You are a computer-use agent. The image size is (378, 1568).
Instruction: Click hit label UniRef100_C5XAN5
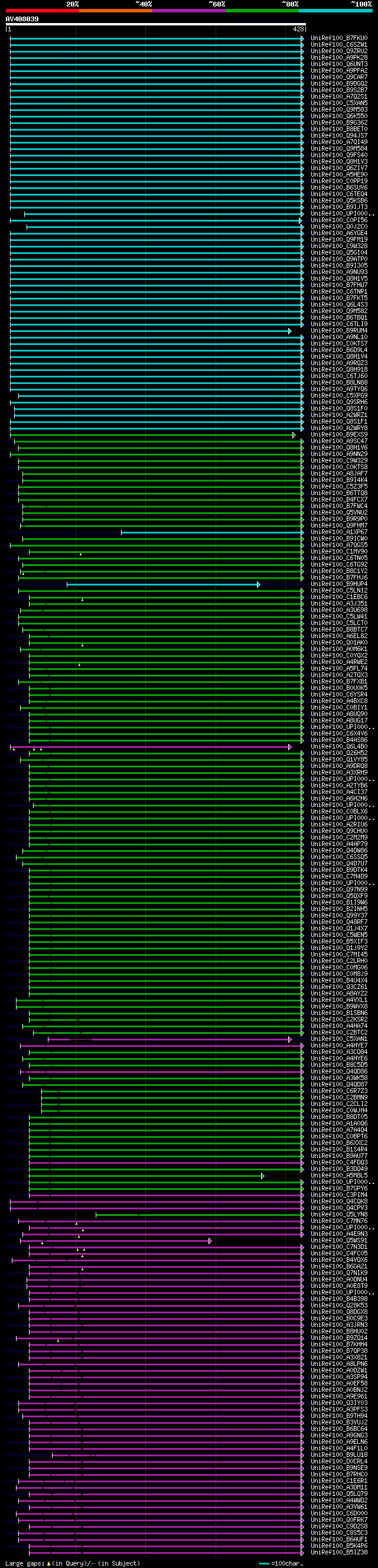click(x=339, y=103)
